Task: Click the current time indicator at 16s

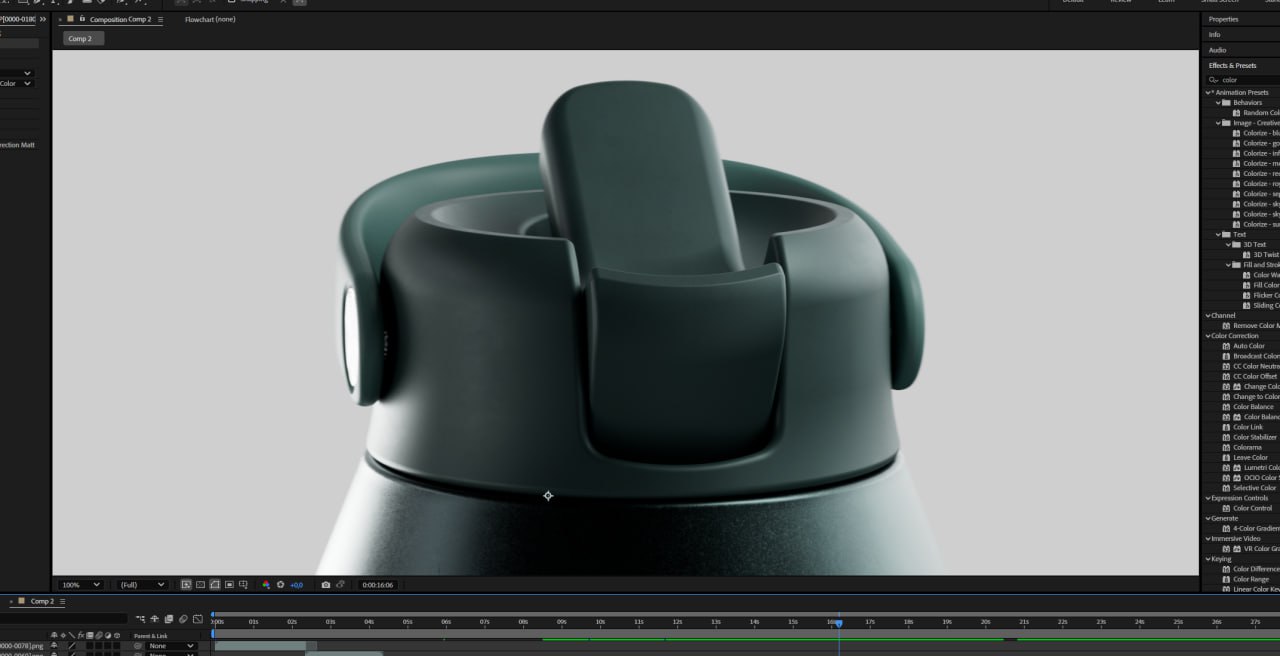Action: tap(838, 623)
